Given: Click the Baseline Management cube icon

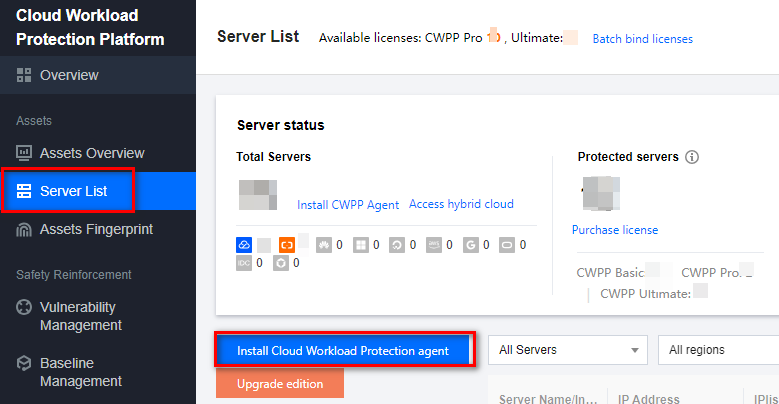Looking at the screenshot, I should 24,363.
